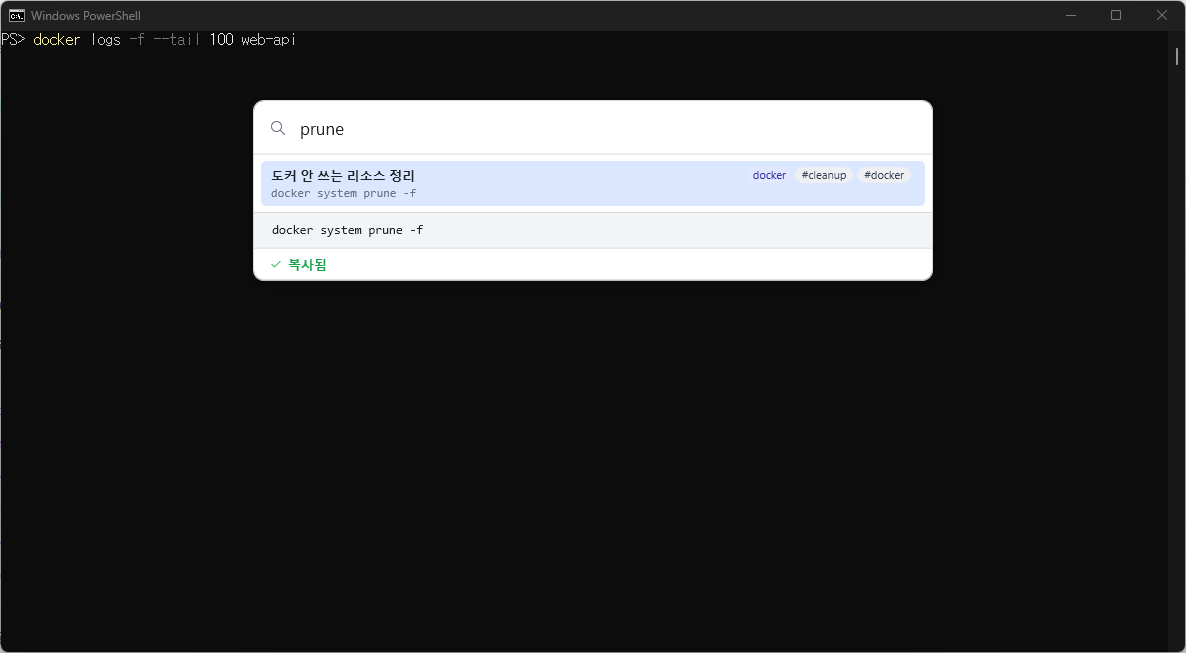Click the "docker" category label on the snippet
Screen dimensions: 1186x653
[x=769, y=175]
